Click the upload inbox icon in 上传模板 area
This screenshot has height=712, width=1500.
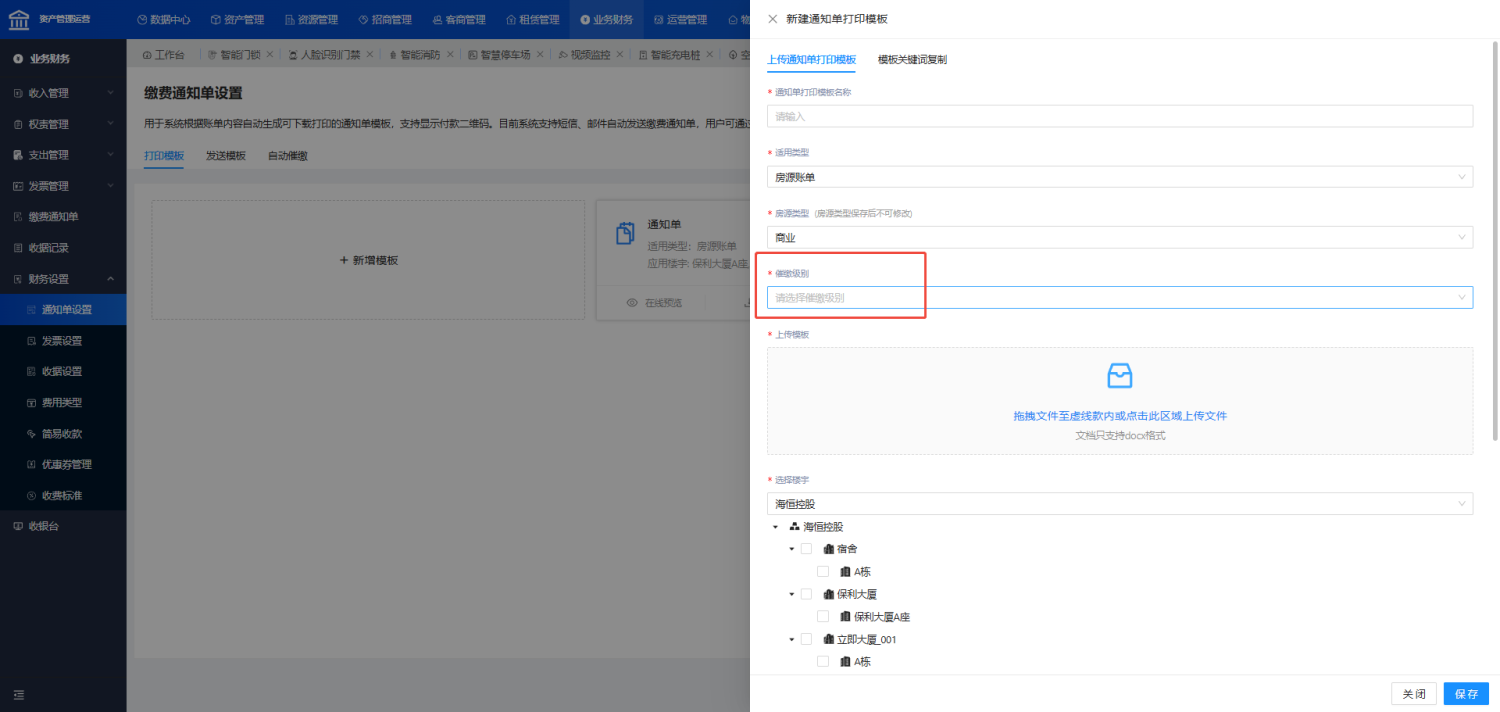tap(1119, 376)
